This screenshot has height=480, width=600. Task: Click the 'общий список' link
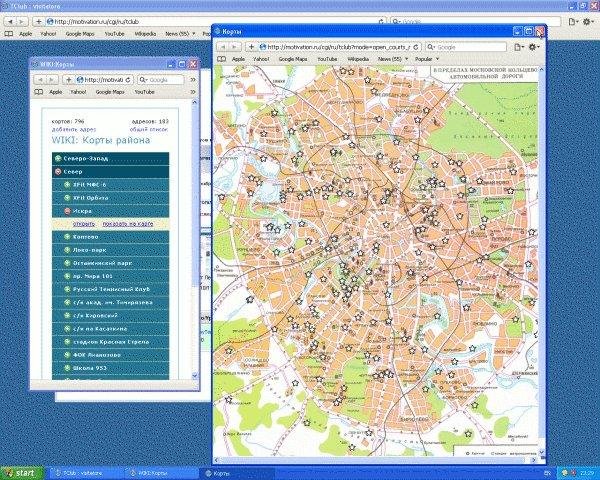149,130
